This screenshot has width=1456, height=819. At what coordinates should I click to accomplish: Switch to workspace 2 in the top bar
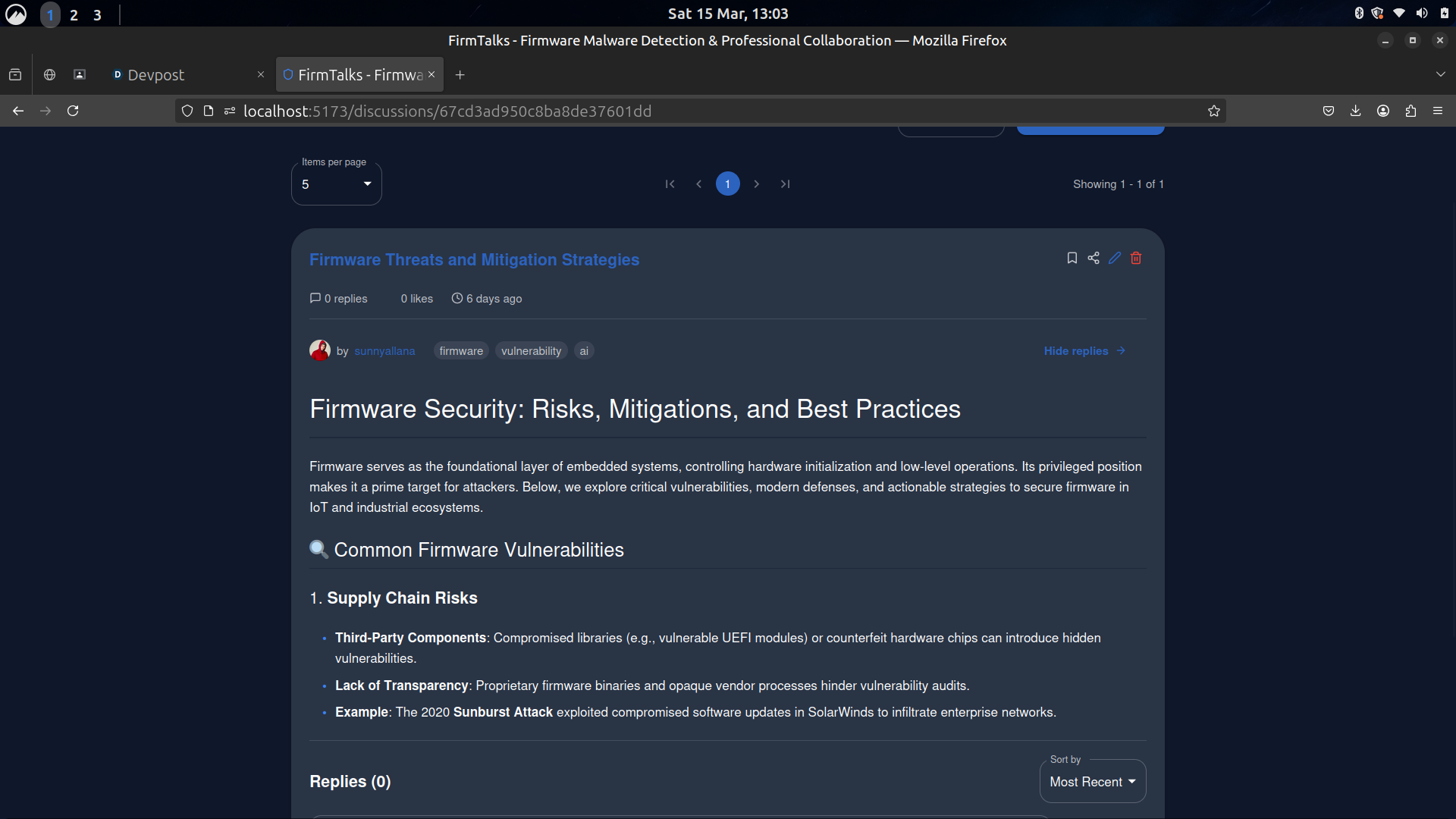(x=74, y=14)
